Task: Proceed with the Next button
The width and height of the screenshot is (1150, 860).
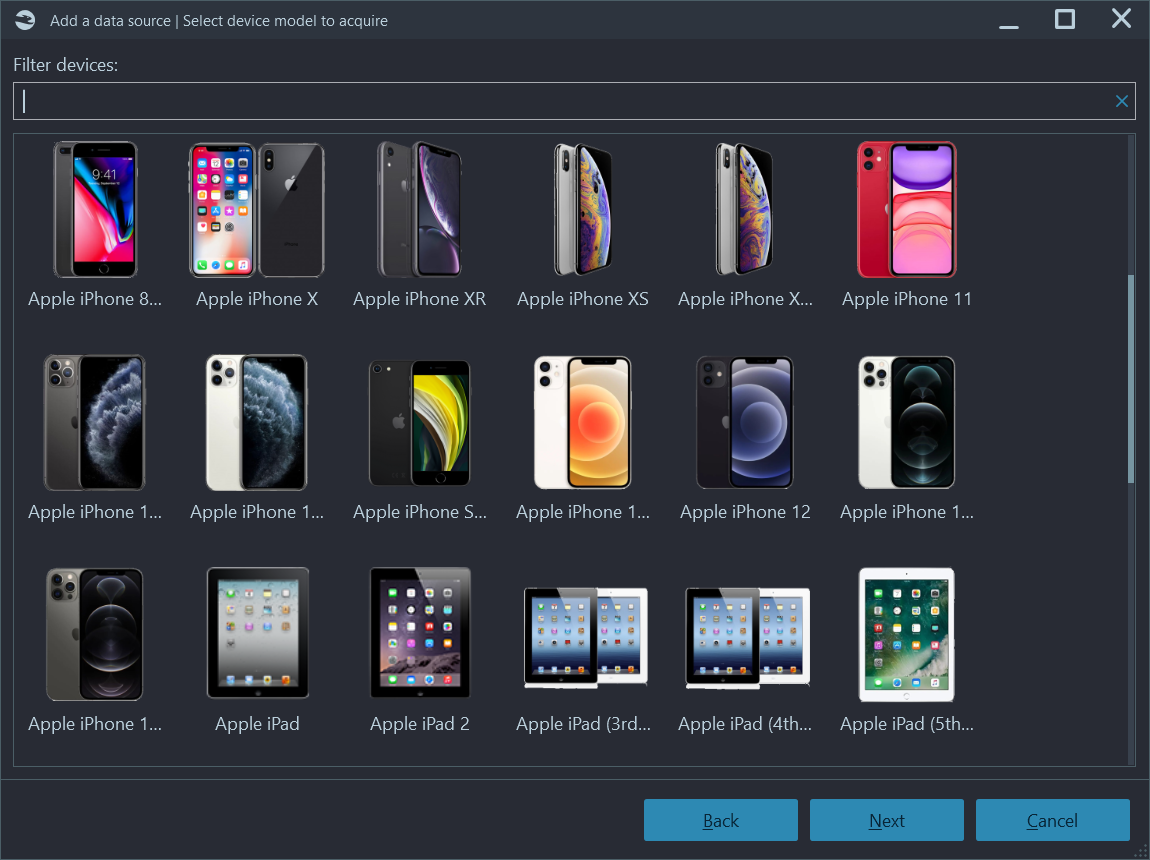Action: (x=886, y=820)
